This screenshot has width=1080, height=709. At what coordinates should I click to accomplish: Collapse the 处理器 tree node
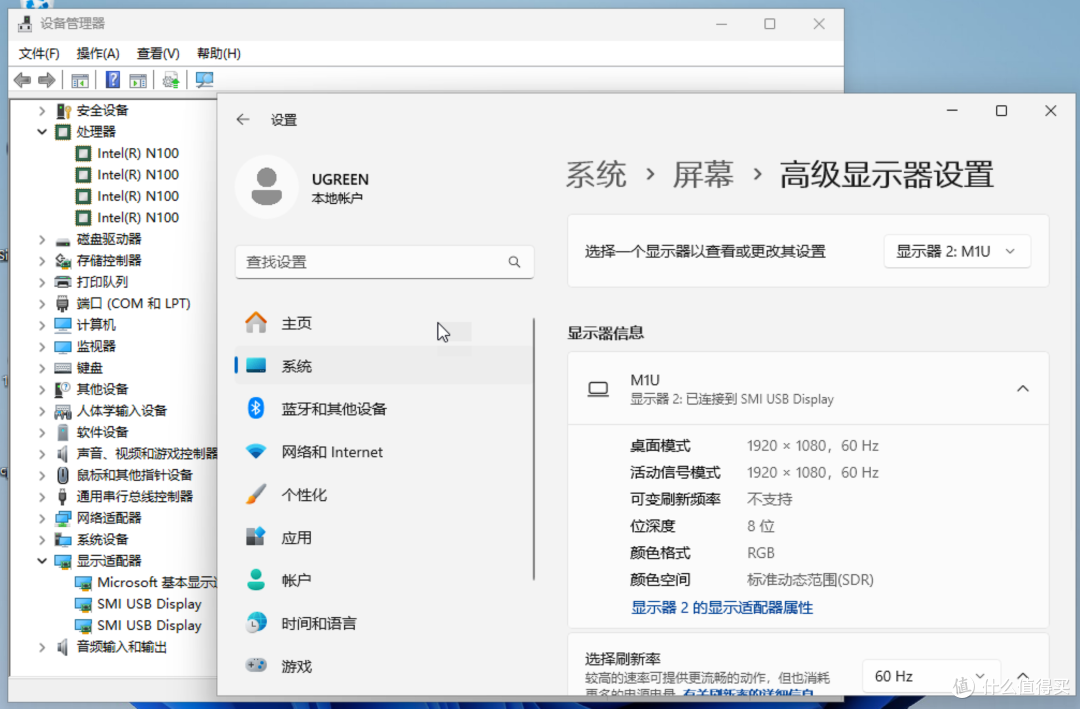point(42,132)
